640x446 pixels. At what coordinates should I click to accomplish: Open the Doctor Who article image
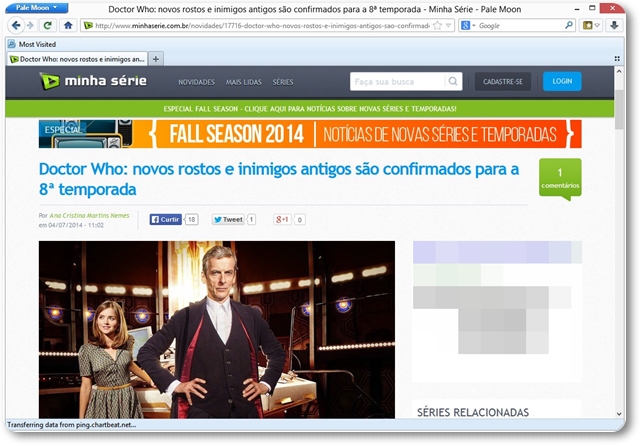coord(217,330)
